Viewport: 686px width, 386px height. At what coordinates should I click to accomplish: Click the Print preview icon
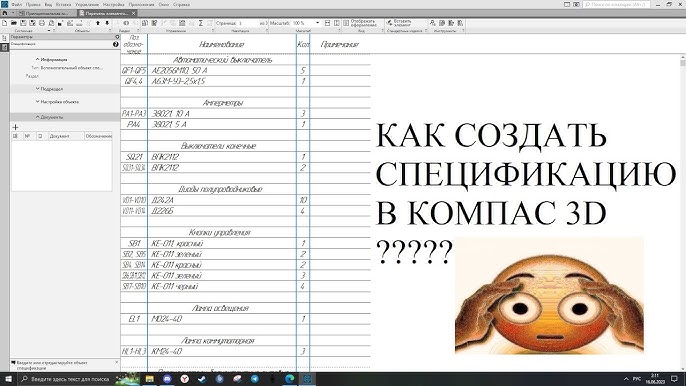coord(51,23)
